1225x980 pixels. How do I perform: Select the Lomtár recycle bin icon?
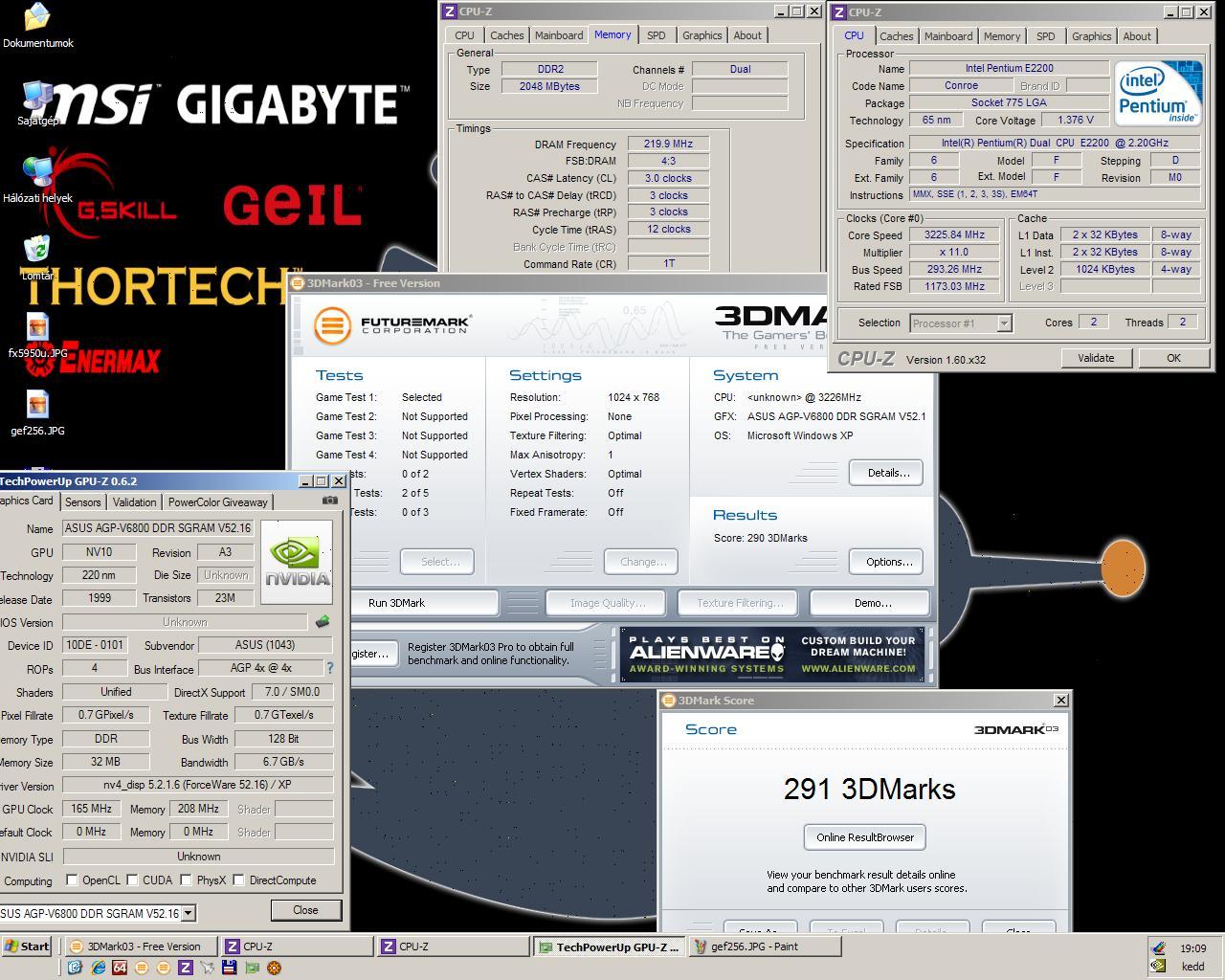pyautogui.click(x=37, y=250)
